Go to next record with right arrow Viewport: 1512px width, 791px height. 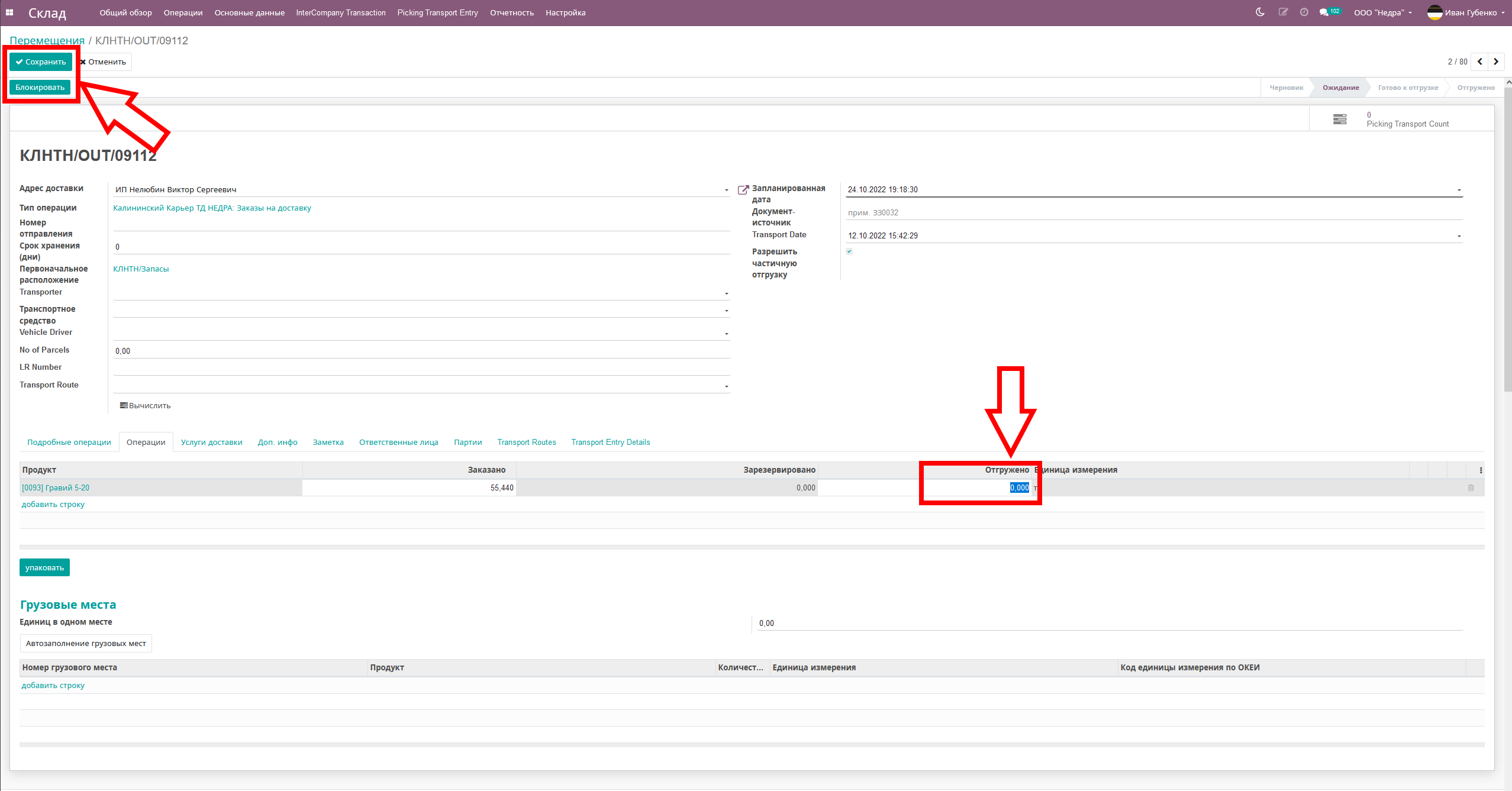[1495, 61]
